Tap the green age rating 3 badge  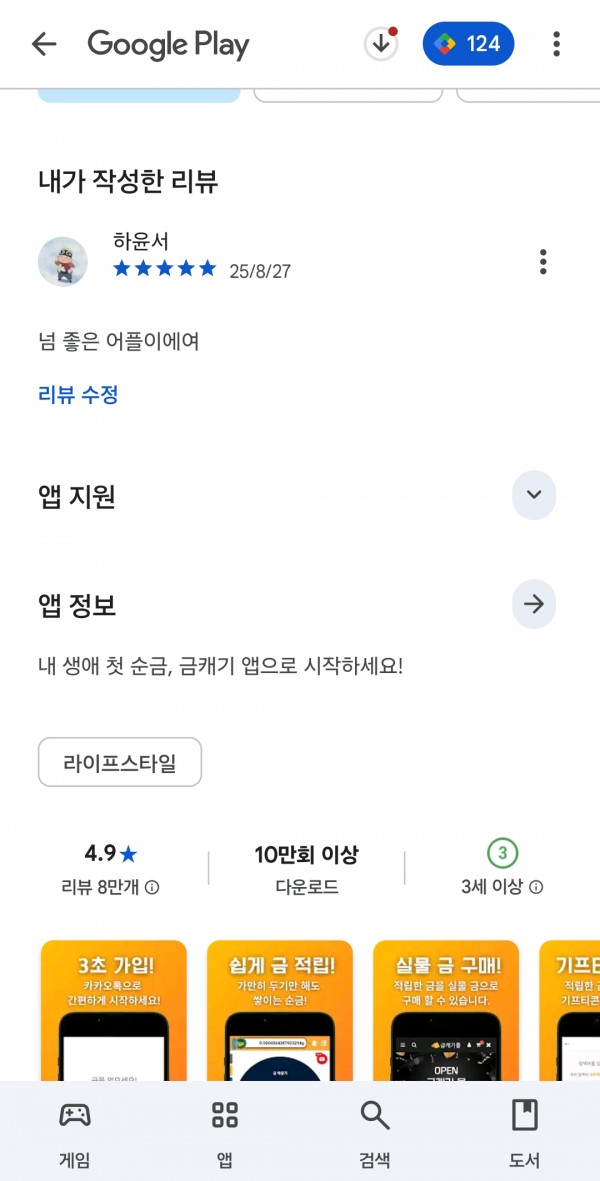(x=502, y=853)
